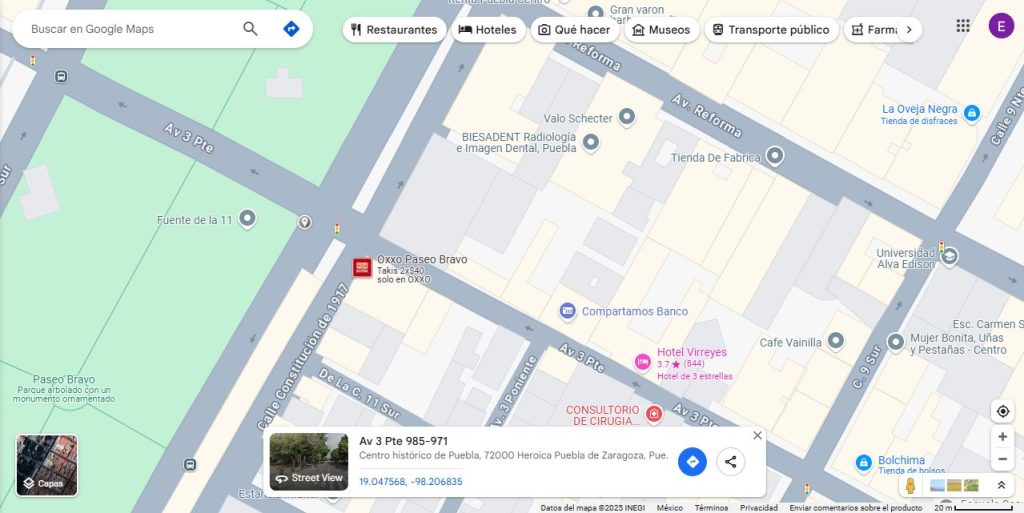Toggle the Capas layers view
1024x513 pixels.
(47, 466)
